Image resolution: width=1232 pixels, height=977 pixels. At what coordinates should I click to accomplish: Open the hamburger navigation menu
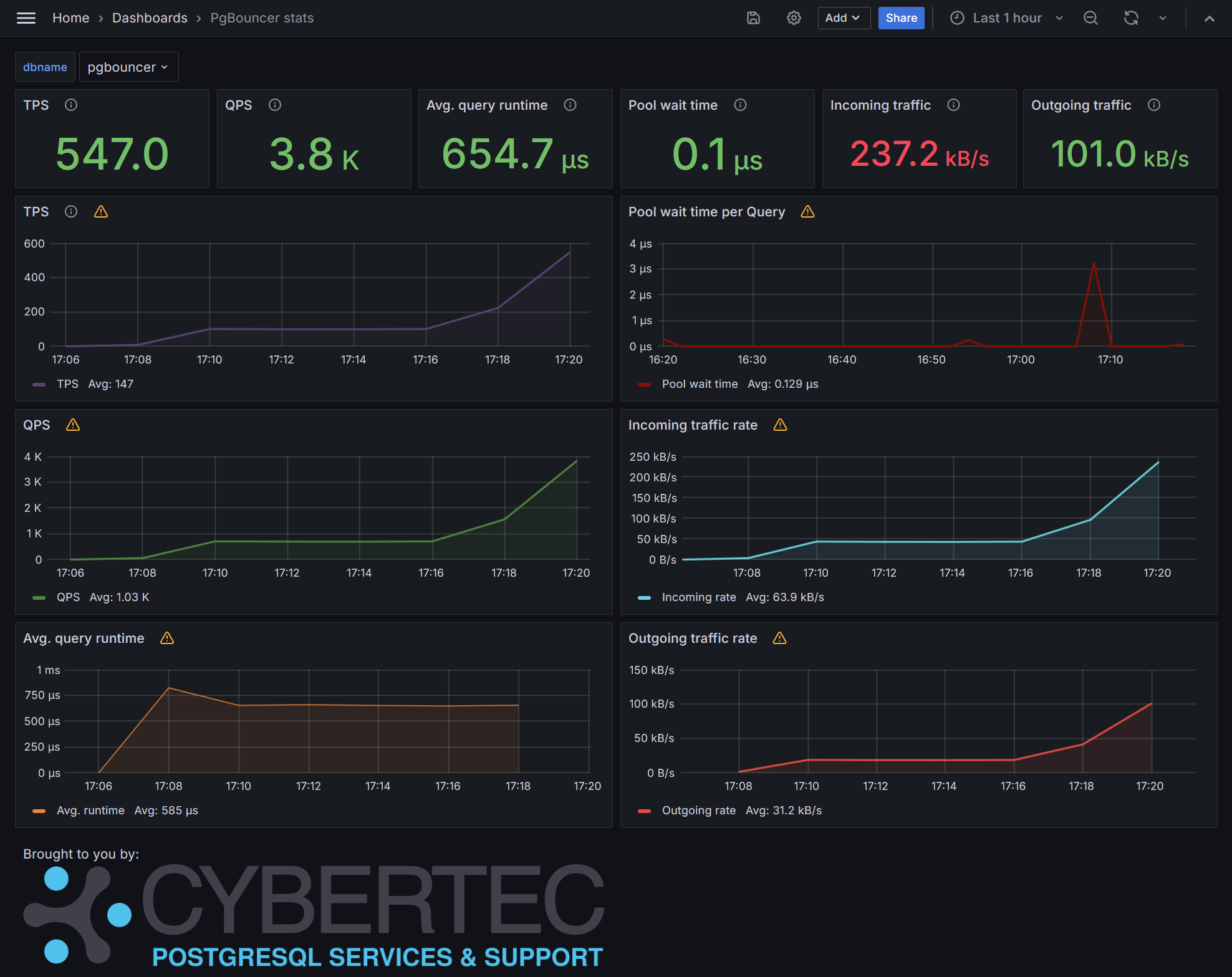pyautogui.click(x=26, y=18)
